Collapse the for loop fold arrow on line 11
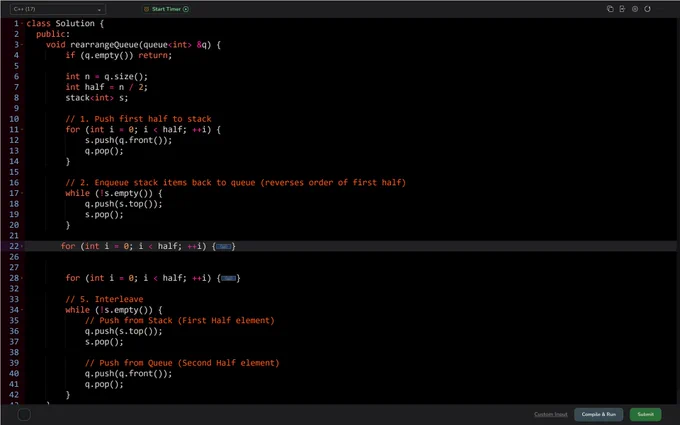This screenshot has width=680, height=425. tap(22, 130)
